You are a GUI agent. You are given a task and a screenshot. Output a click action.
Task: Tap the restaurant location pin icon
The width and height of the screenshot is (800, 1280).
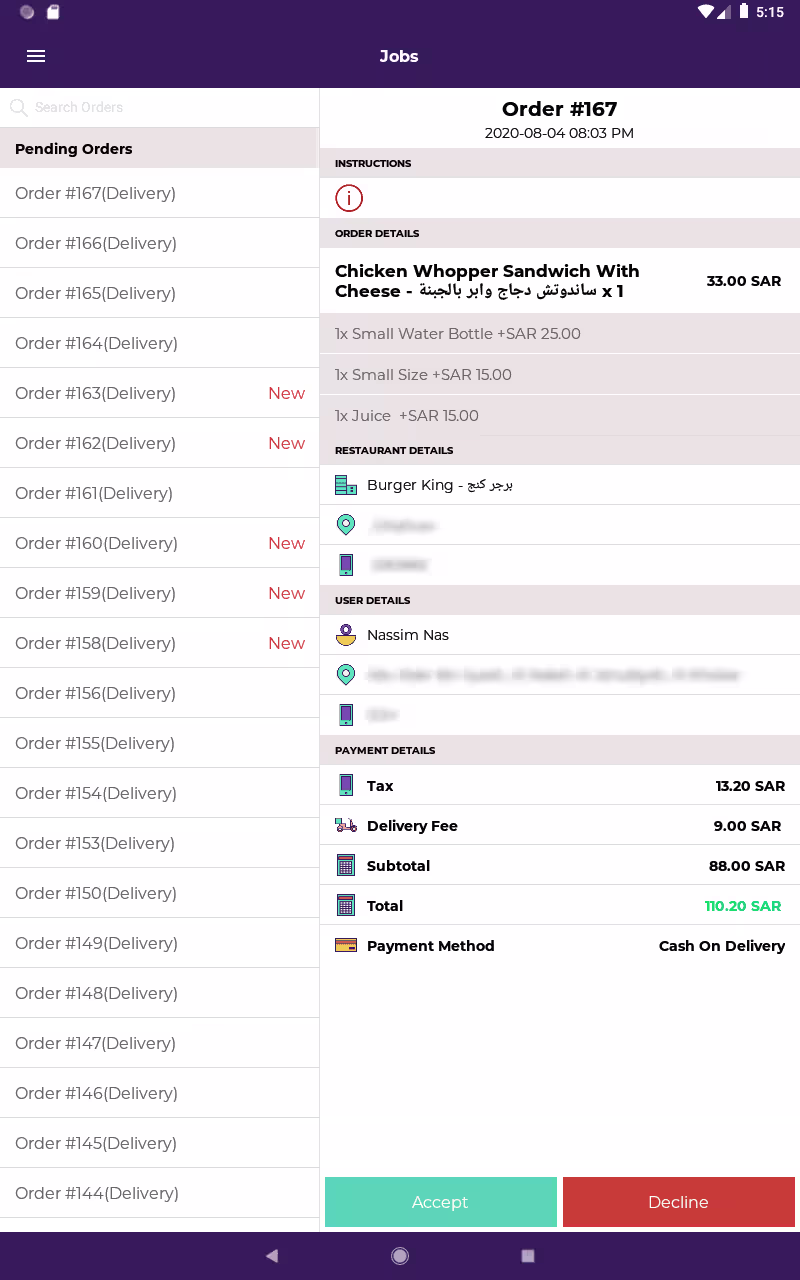pos(346,525)
